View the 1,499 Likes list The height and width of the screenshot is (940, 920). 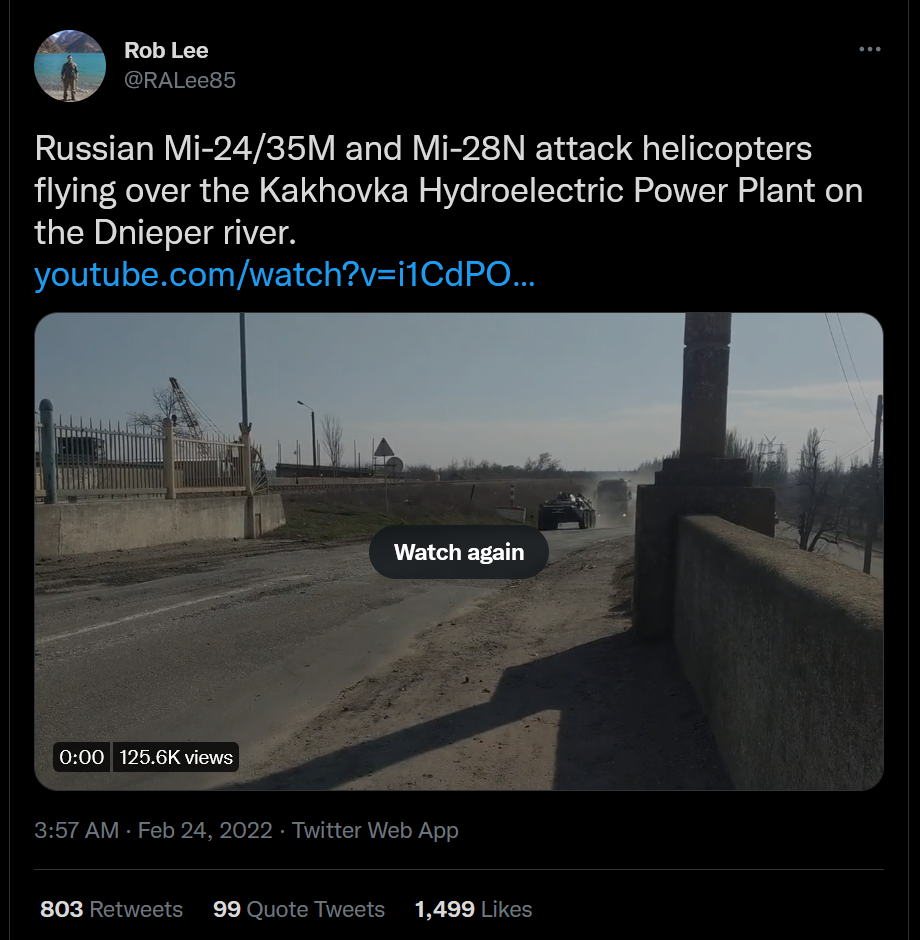tap(473, 909)
